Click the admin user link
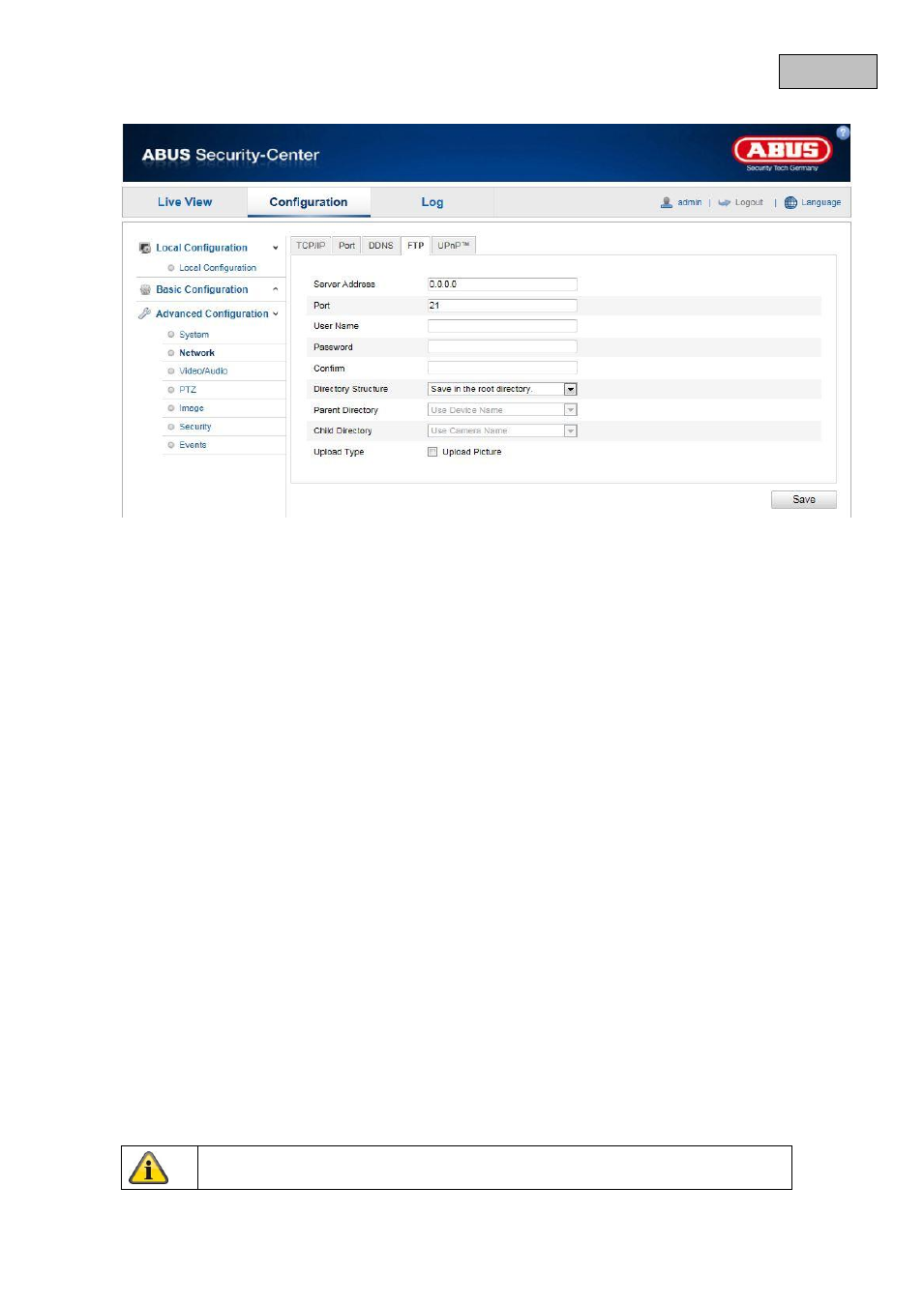The height and width of the screenshot is (1306, 924). [x=690, y=202]
